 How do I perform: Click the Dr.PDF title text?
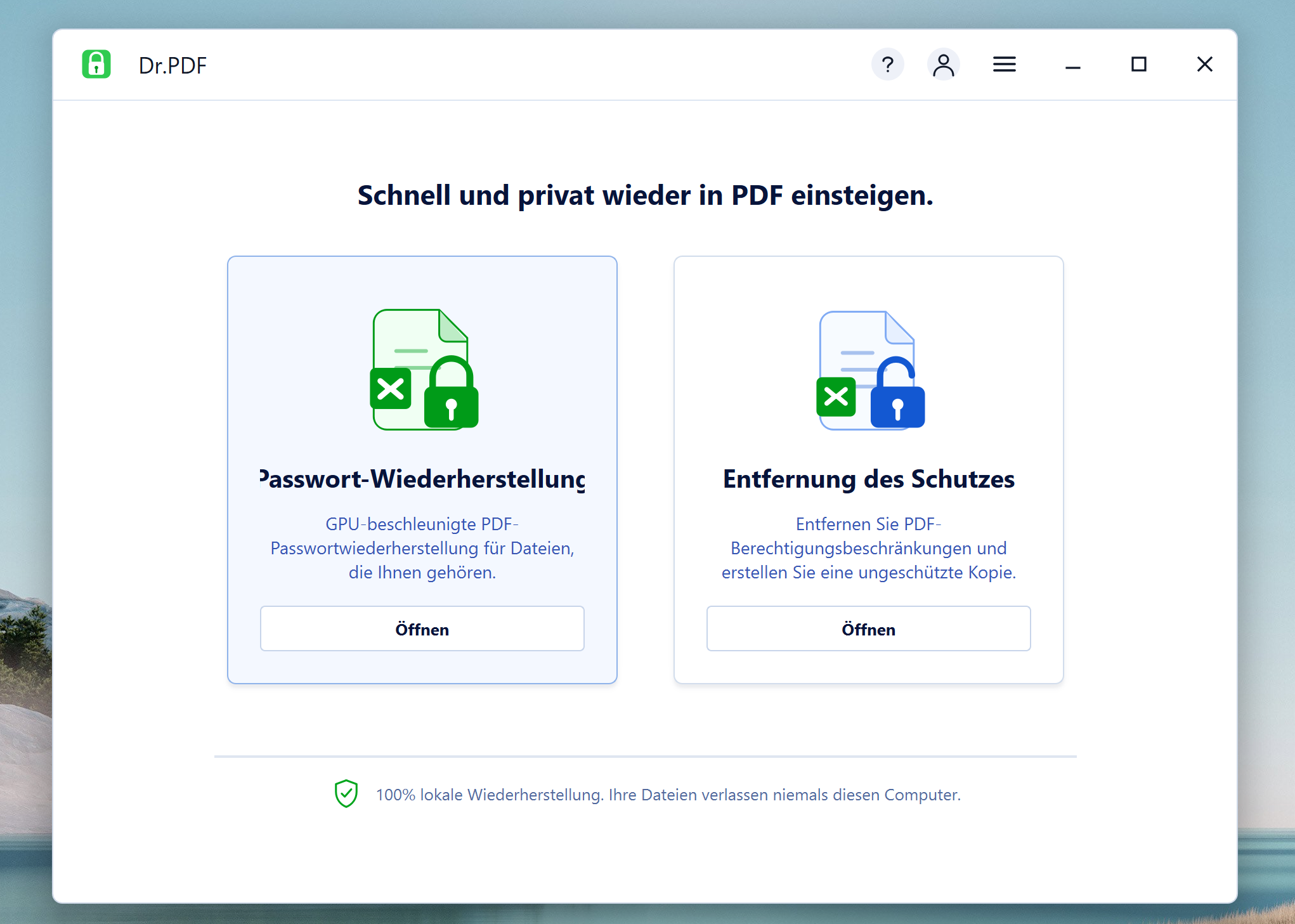[x=172, y=65]
